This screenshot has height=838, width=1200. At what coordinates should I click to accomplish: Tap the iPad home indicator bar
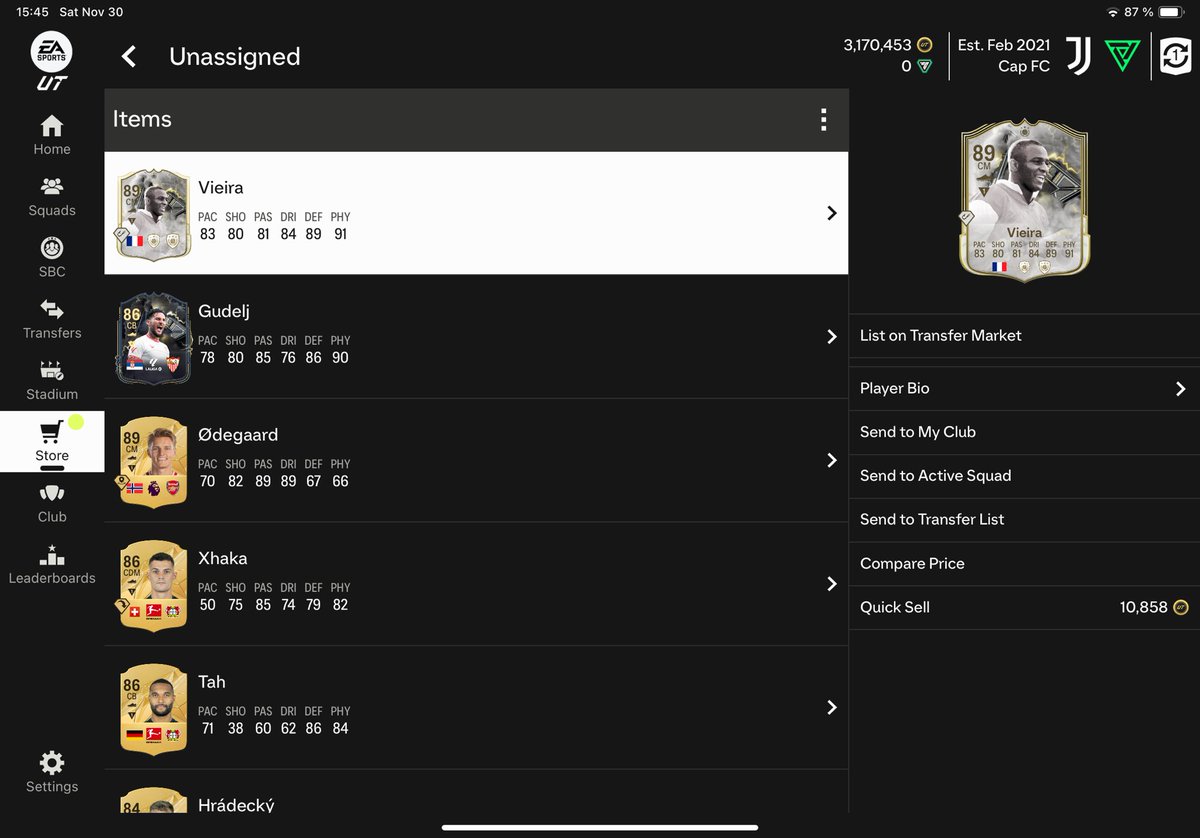pos(600,827)
